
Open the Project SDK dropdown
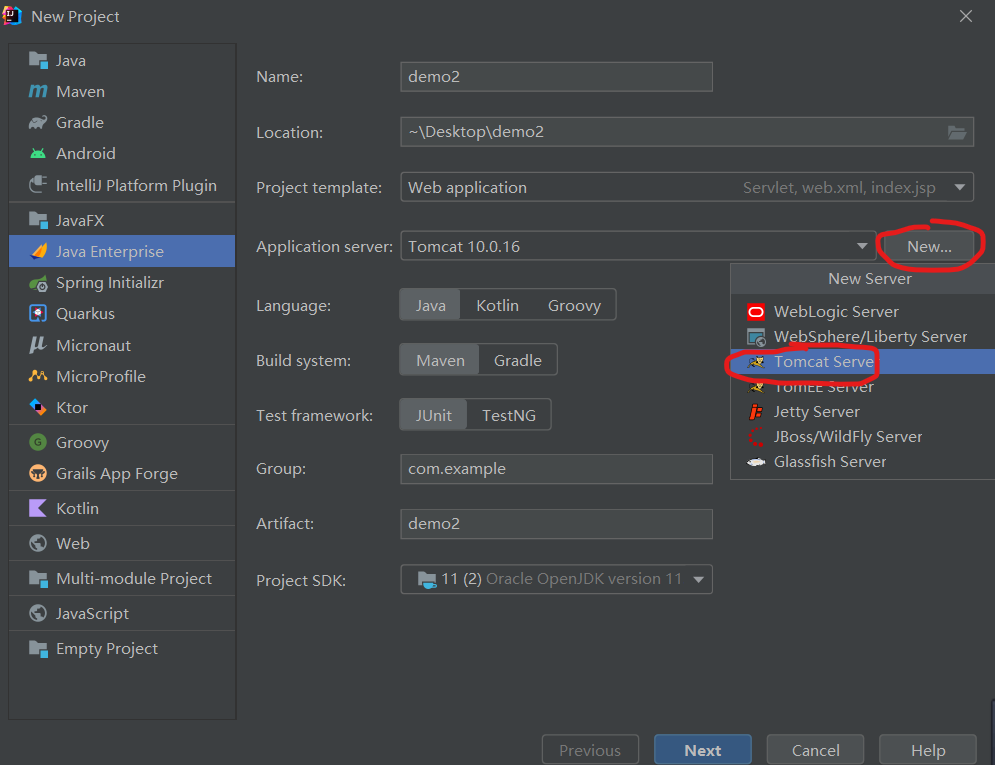(556, 579)
